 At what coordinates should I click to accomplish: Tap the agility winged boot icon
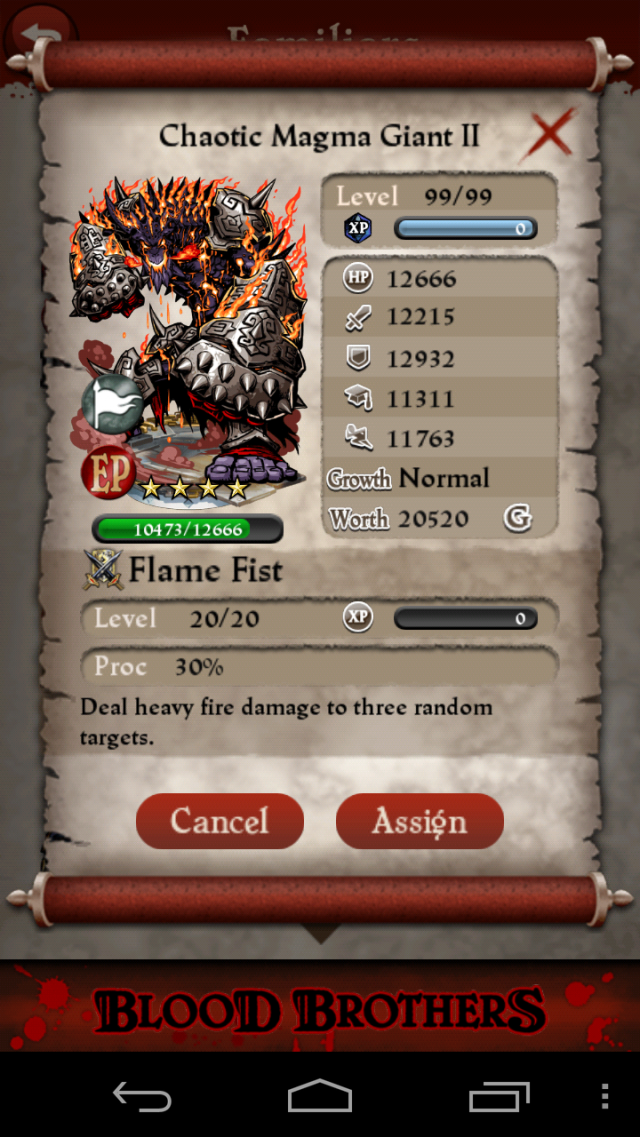coord(358,438)
